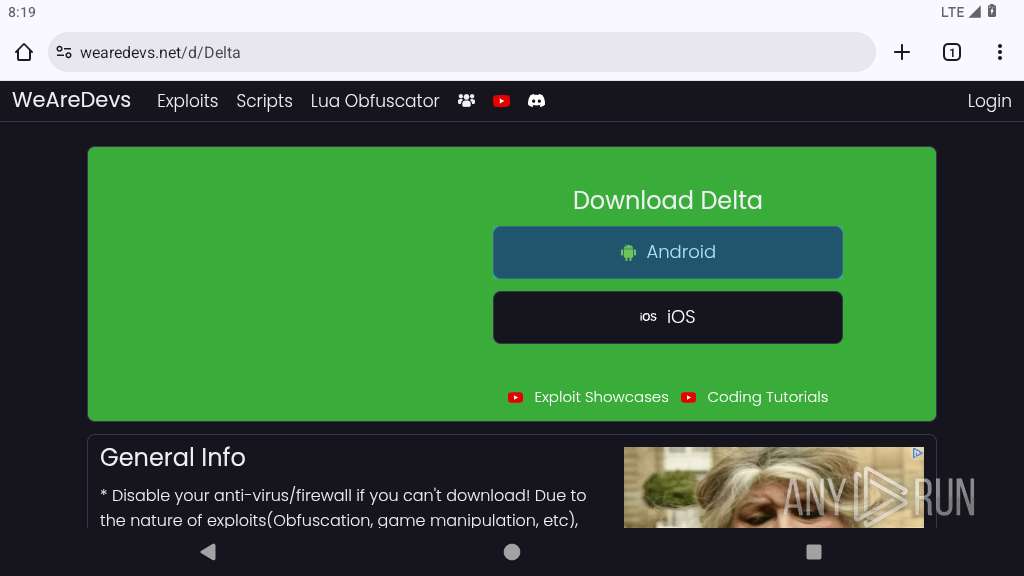The image size is (1024, 576).
Task: Open the Exploits menu item
Action: click(187, 101)
